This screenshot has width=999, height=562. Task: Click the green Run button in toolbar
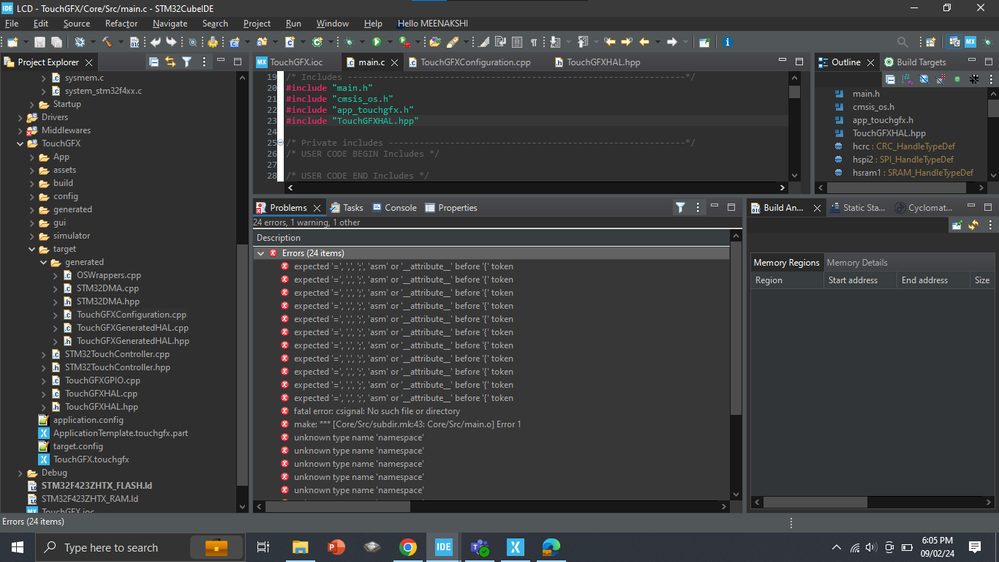pyautogui.click(x=377, y=42)
